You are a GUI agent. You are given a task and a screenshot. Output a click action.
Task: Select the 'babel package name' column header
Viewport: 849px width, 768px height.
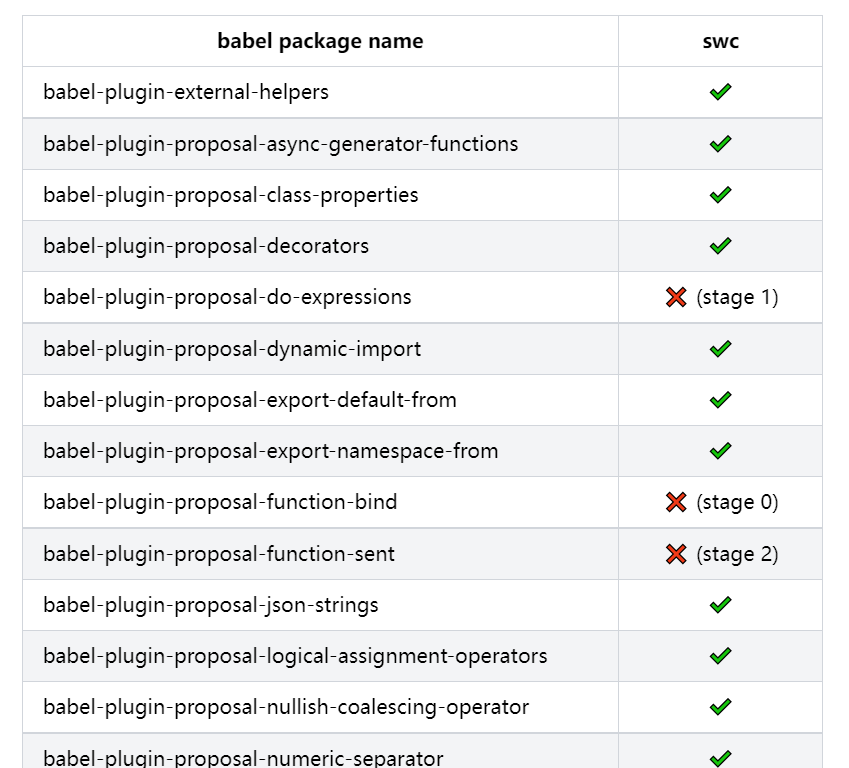coord(321,41)
